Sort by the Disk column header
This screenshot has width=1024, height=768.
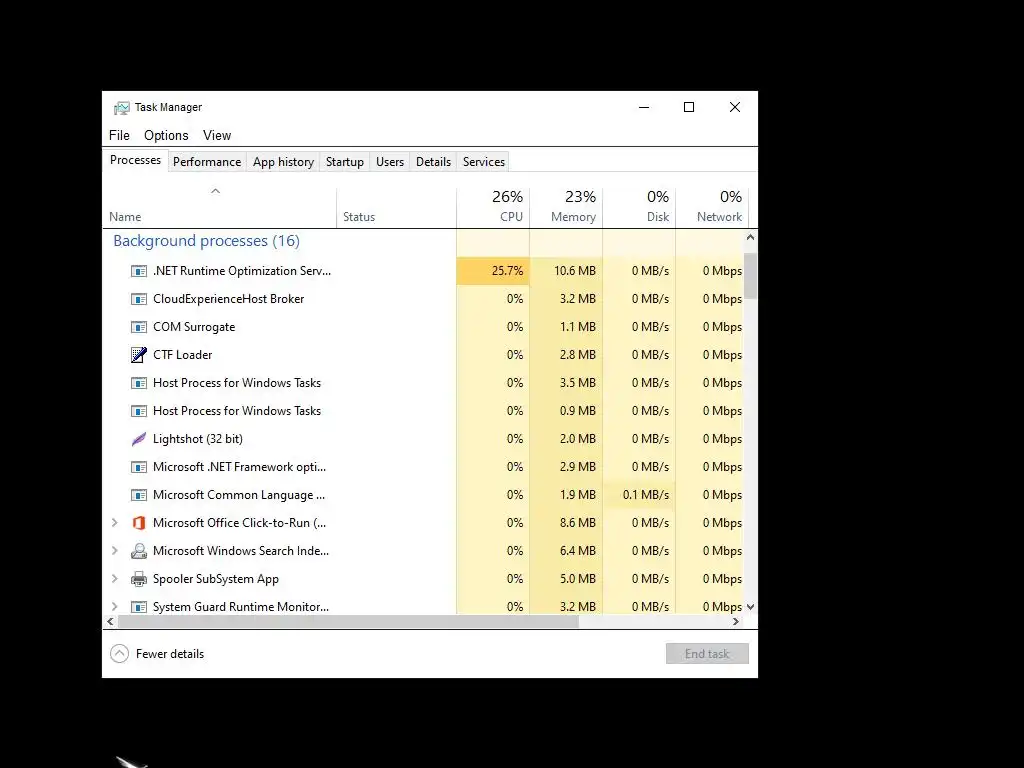pos(639,208)
